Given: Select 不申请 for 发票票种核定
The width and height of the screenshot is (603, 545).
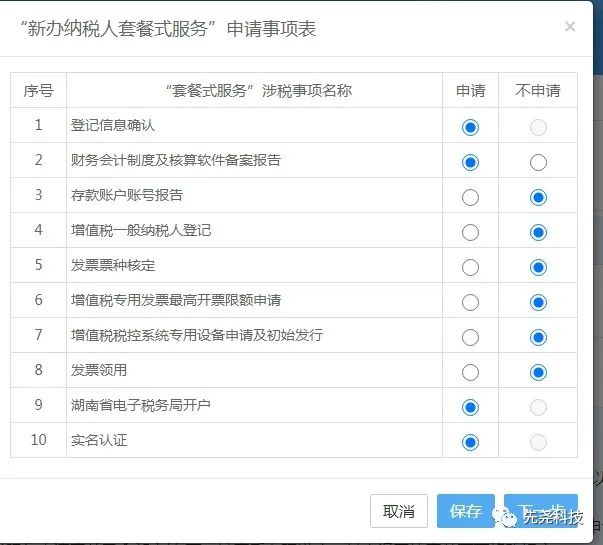Looking at the screenshot, I should pyautogui.click(x=538, y=267).
